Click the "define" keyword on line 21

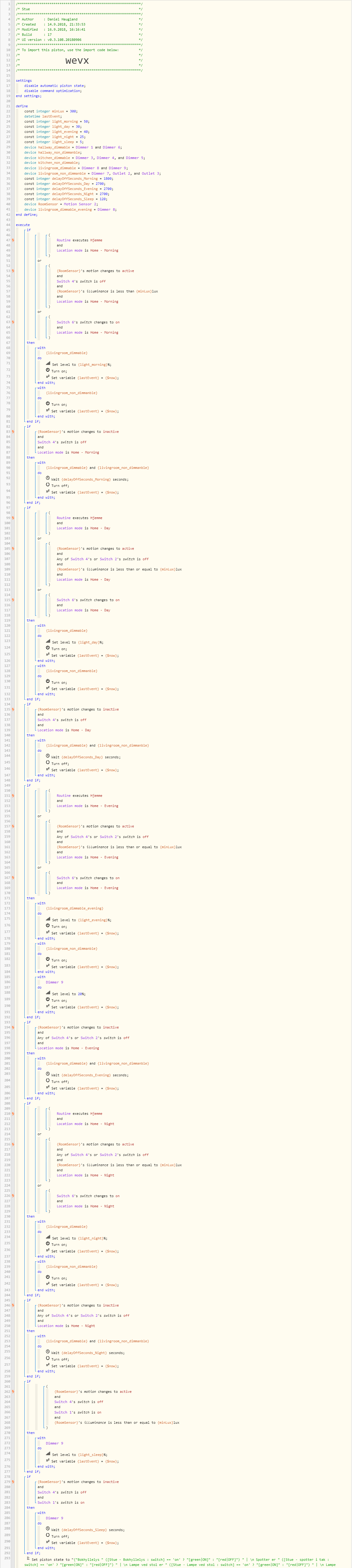point(22,106)
